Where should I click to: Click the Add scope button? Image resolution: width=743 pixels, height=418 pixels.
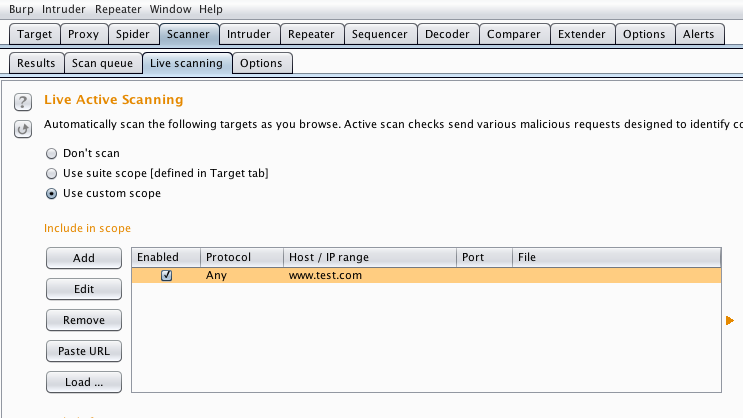click(x=84, y=258)
